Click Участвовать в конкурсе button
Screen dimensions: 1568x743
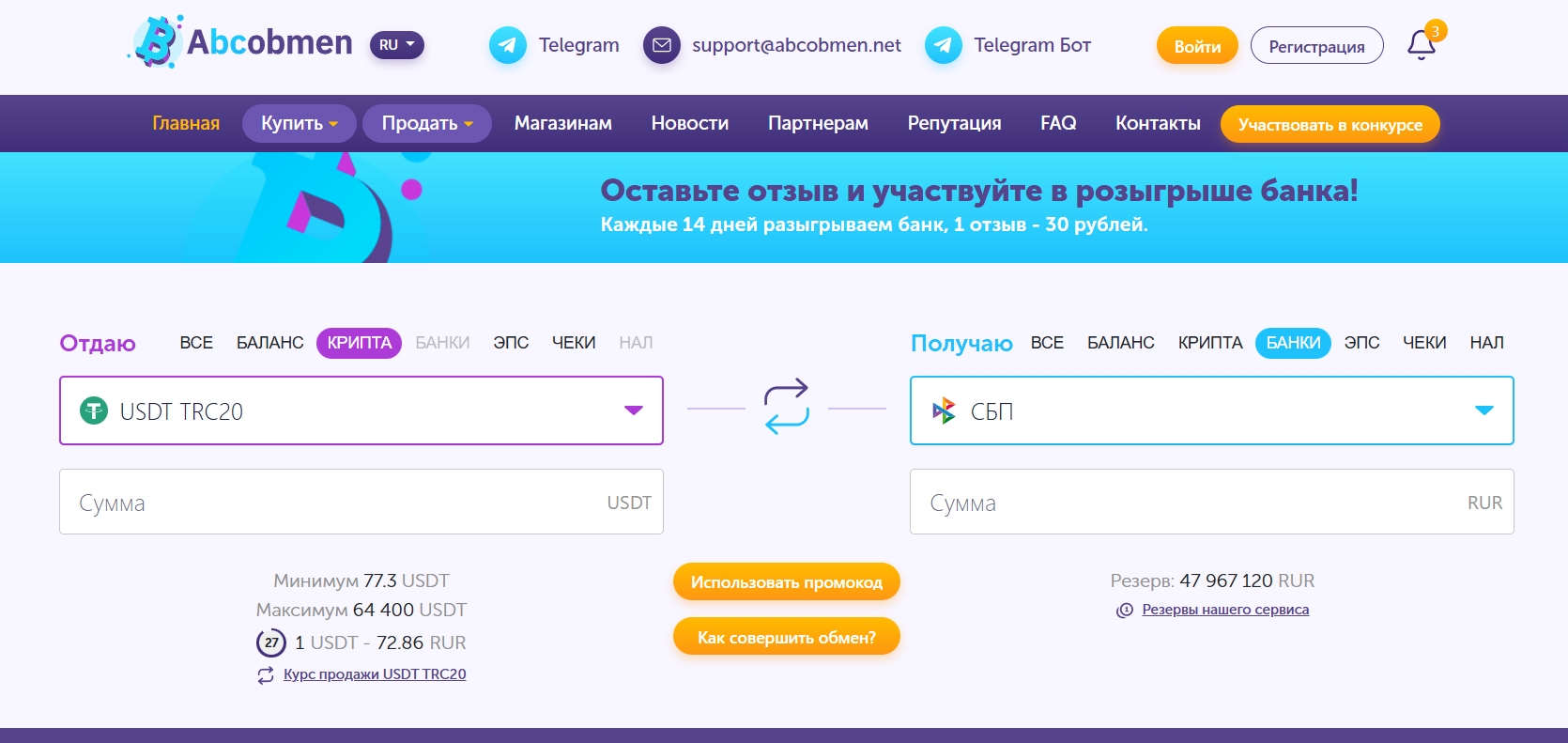point(1330,124)
